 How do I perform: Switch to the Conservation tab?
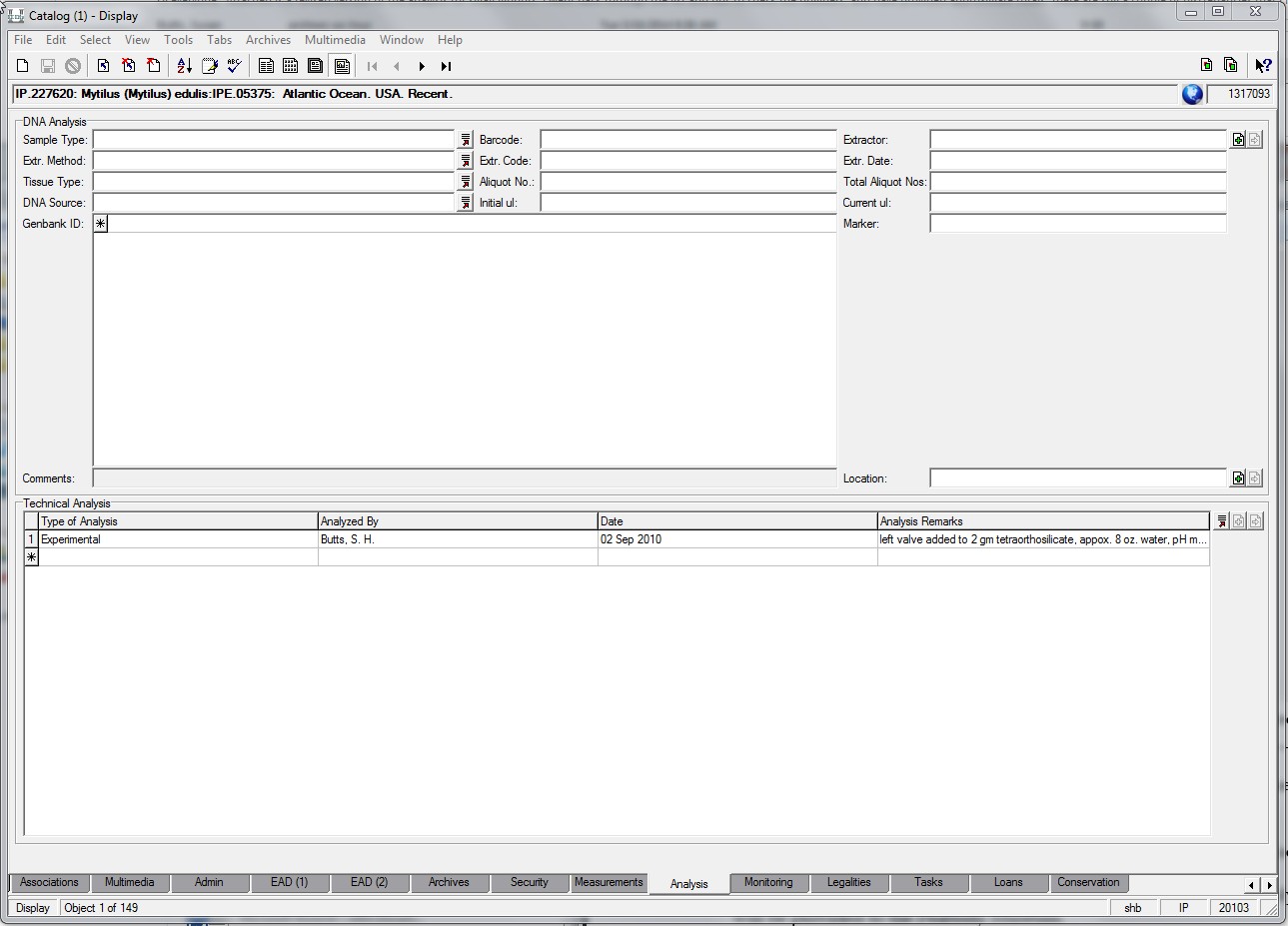pos(1088,882)
